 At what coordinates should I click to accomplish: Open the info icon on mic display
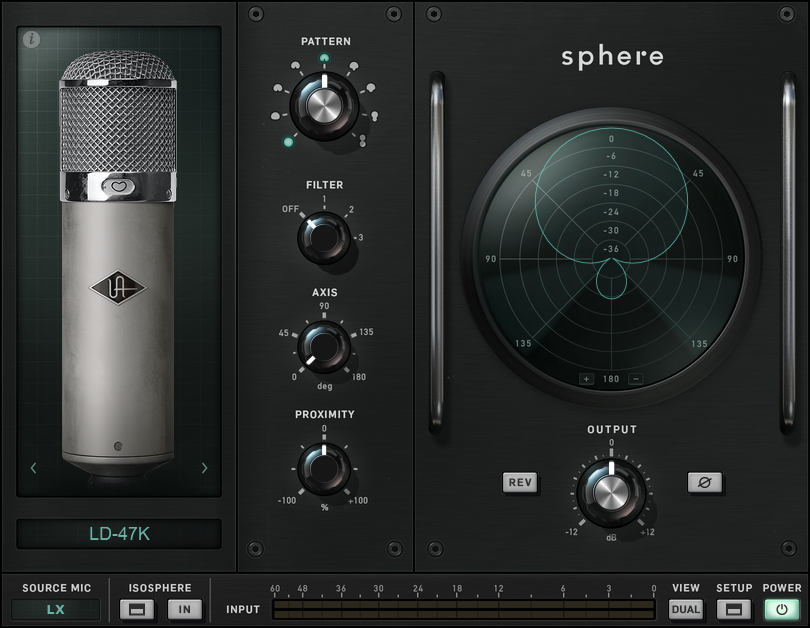(32, 39)
